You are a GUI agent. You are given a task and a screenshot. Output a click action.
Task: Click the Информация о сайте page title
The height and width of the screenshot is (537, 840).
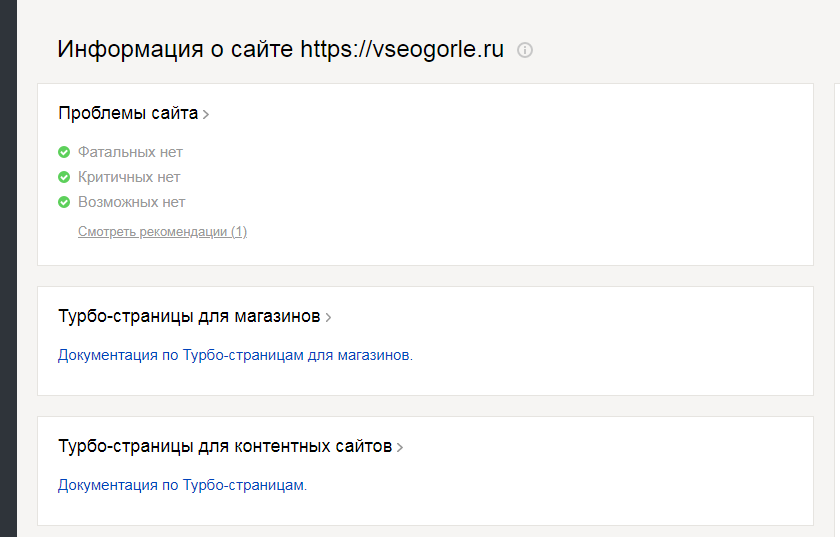(x=175, y=49)
